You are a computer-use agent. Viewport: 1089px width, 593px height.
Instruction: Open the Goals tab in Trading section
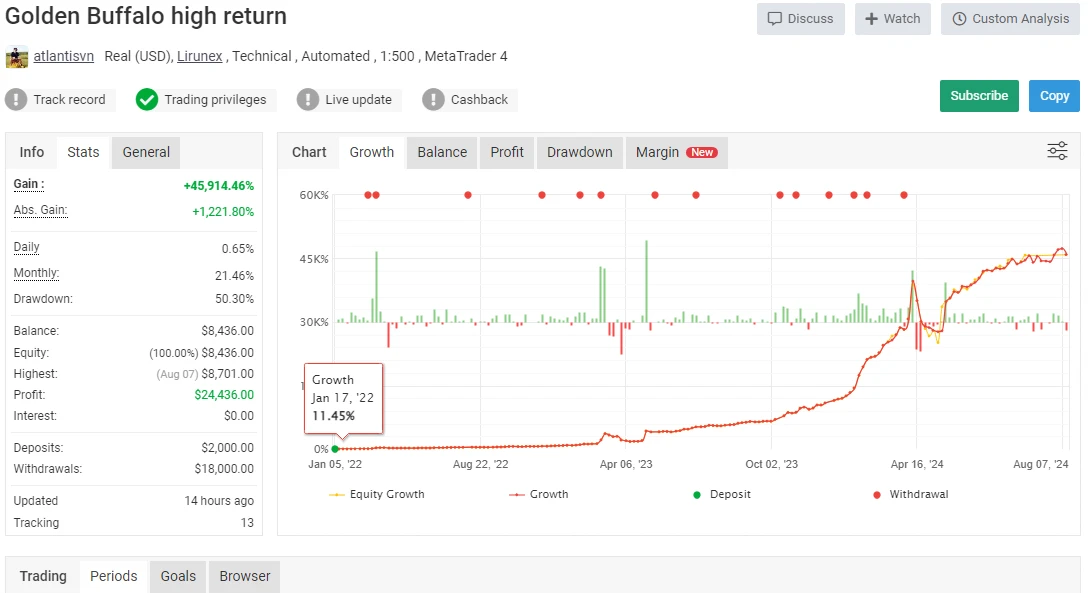pos(178,576)
